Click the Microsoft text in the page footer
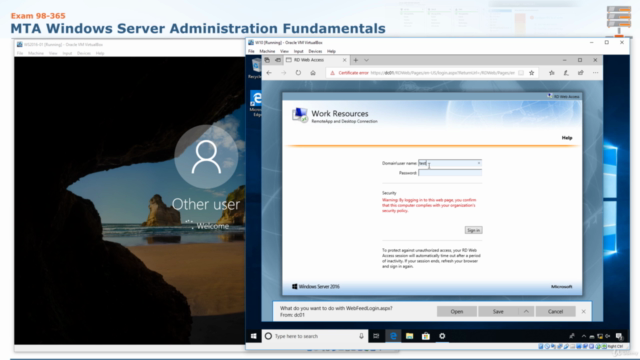The height and width of the screenshot is (360, 640). point(562,287)
